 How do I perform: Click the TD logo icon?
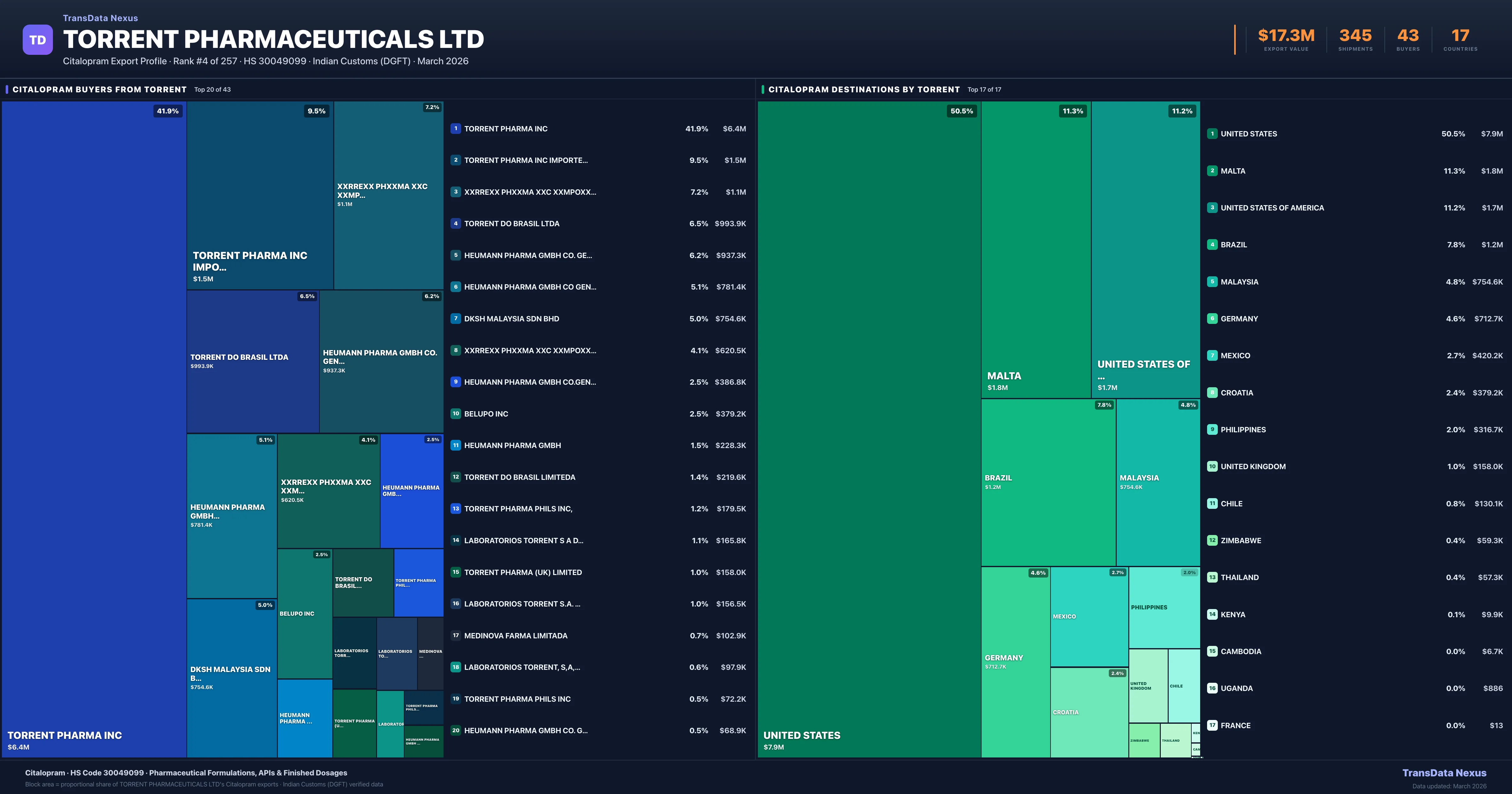[37, 39]
